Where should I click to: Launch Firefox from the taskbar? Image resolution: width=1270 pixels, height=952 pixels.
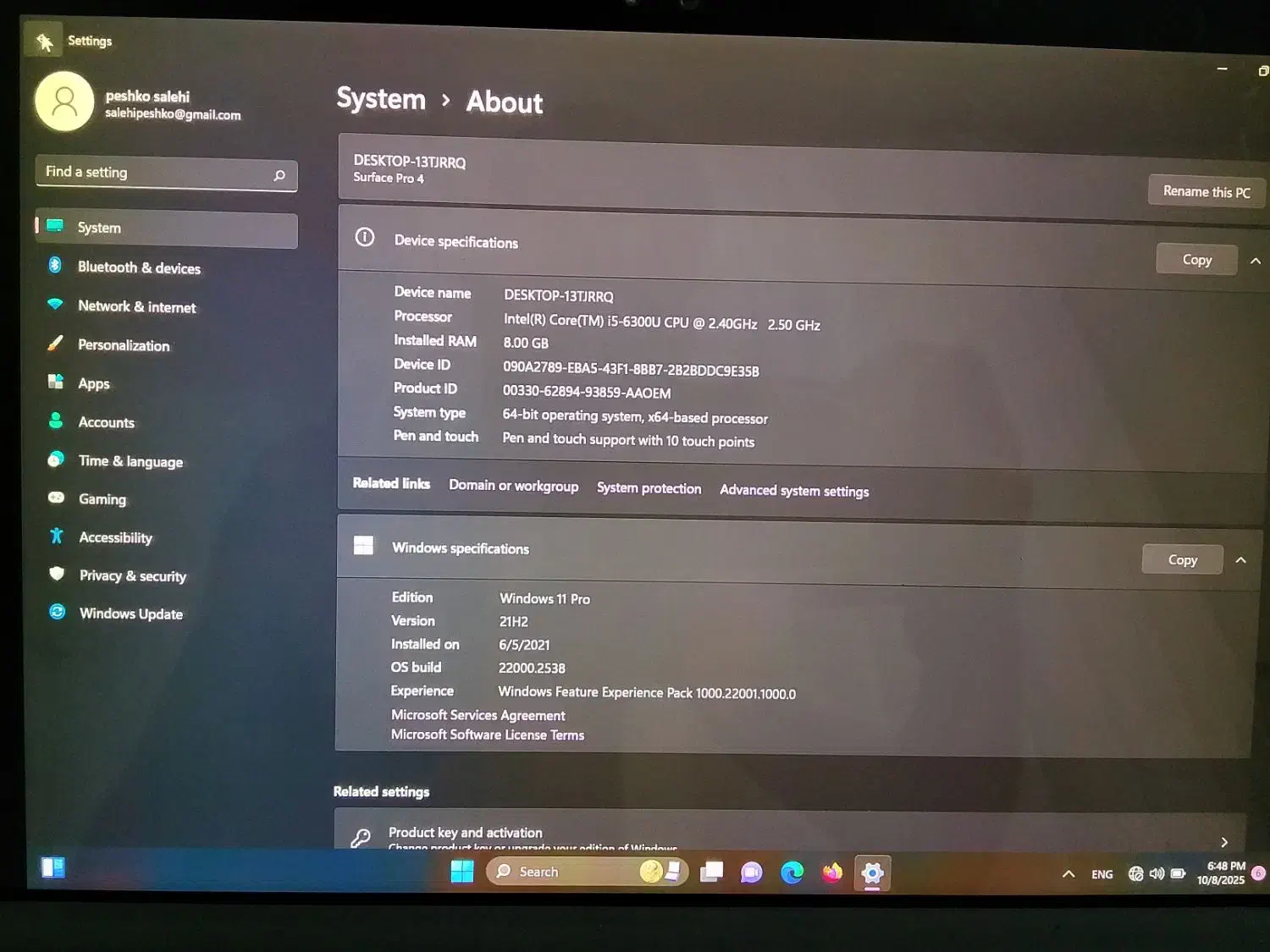[832, 872]
